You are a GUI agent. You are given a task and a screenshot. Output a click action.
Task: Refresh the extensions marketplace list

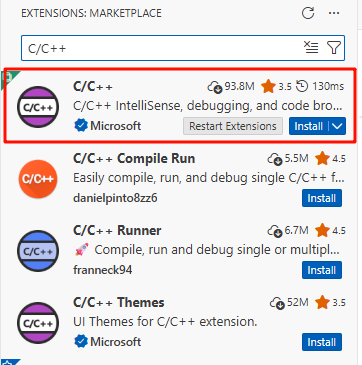tap(308, 13)
